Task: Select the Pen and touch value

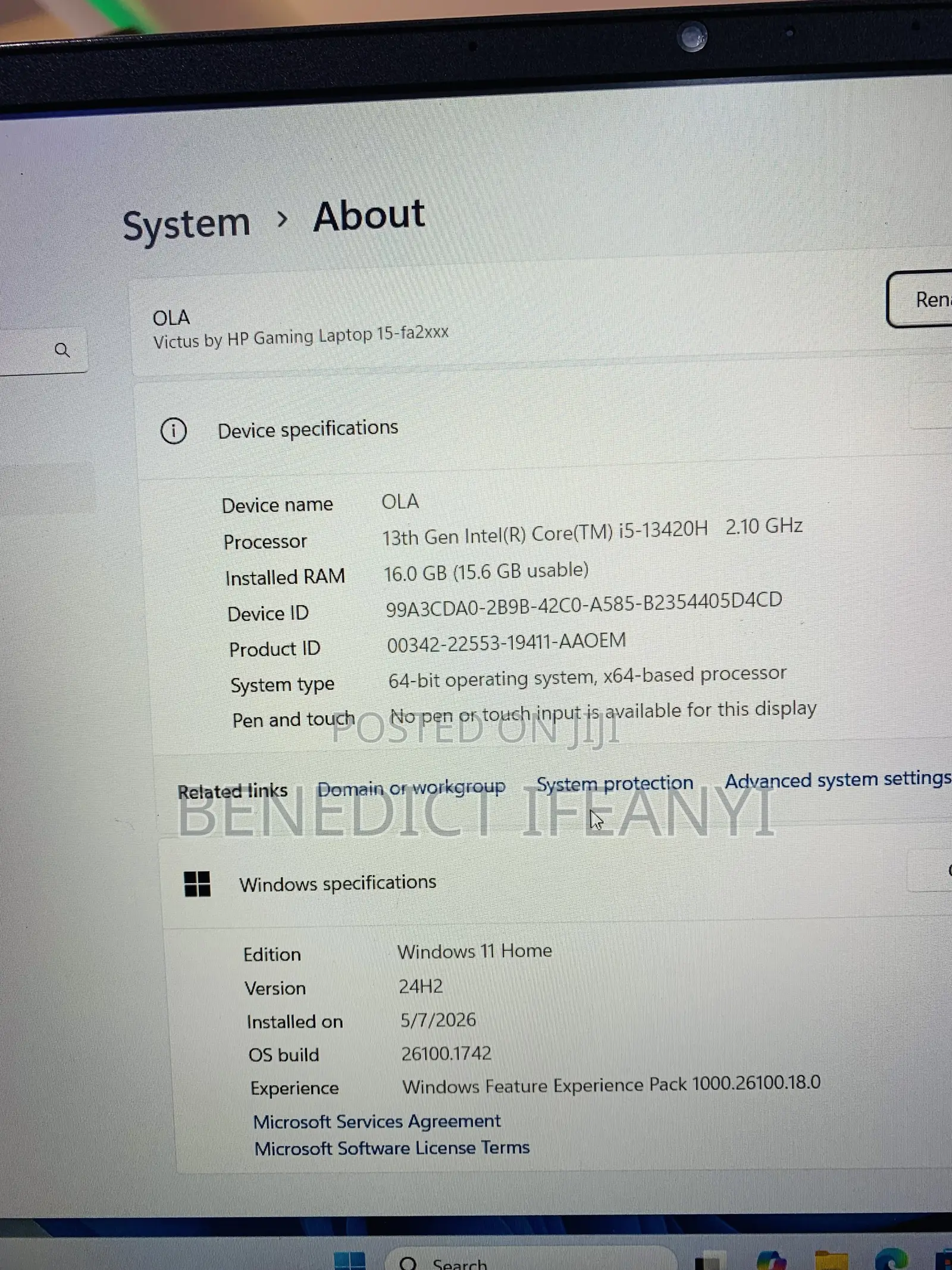Action: click(x=603, y=712)
